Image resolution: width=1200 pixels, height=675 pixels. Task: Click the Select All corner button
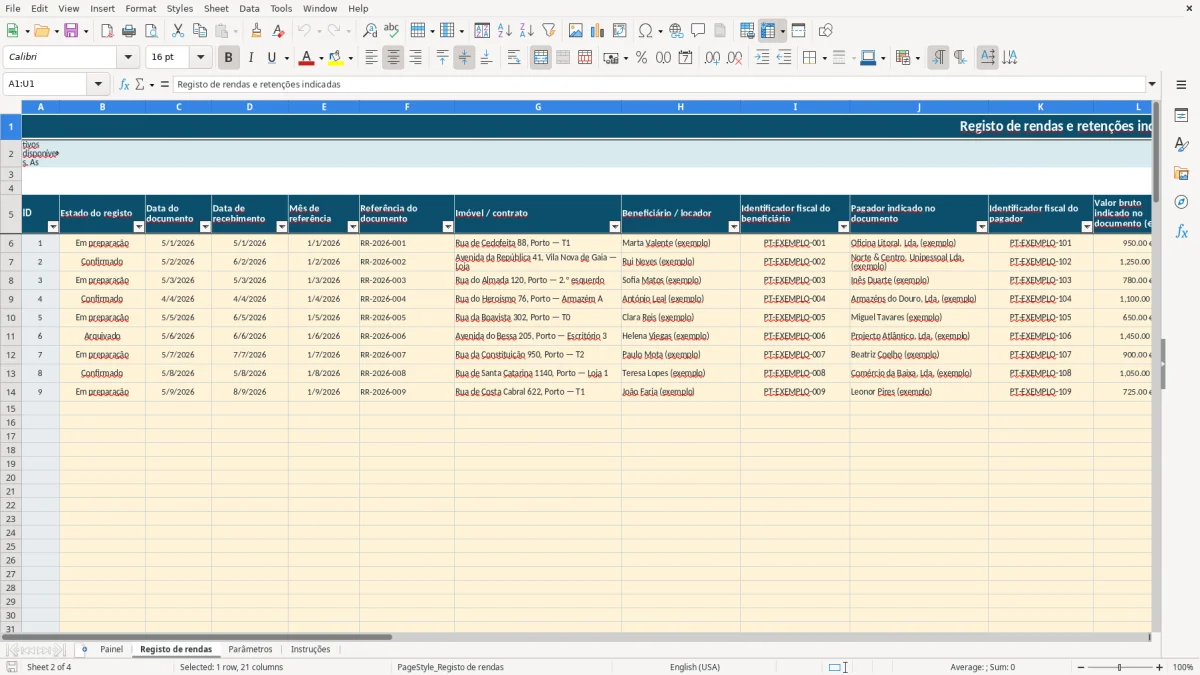[x=11, y=106]
